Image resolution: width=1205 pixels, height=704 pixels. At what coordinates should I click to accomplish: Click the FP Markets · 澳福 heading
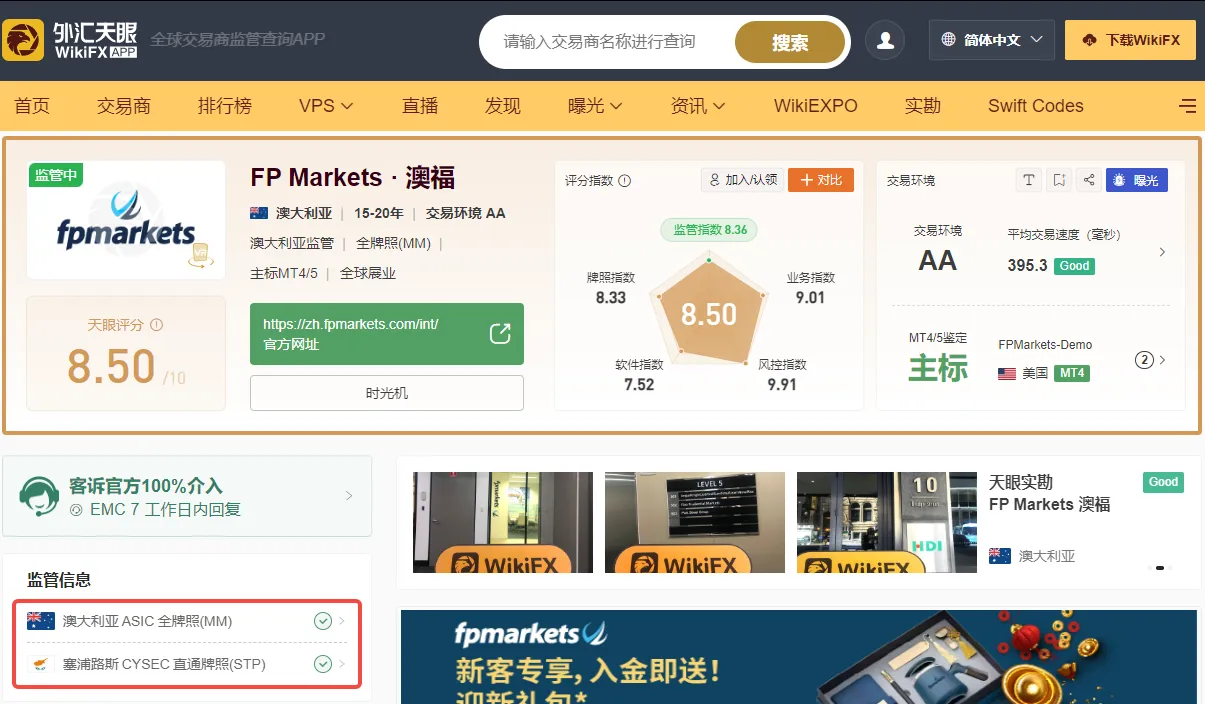coord(353,178)
